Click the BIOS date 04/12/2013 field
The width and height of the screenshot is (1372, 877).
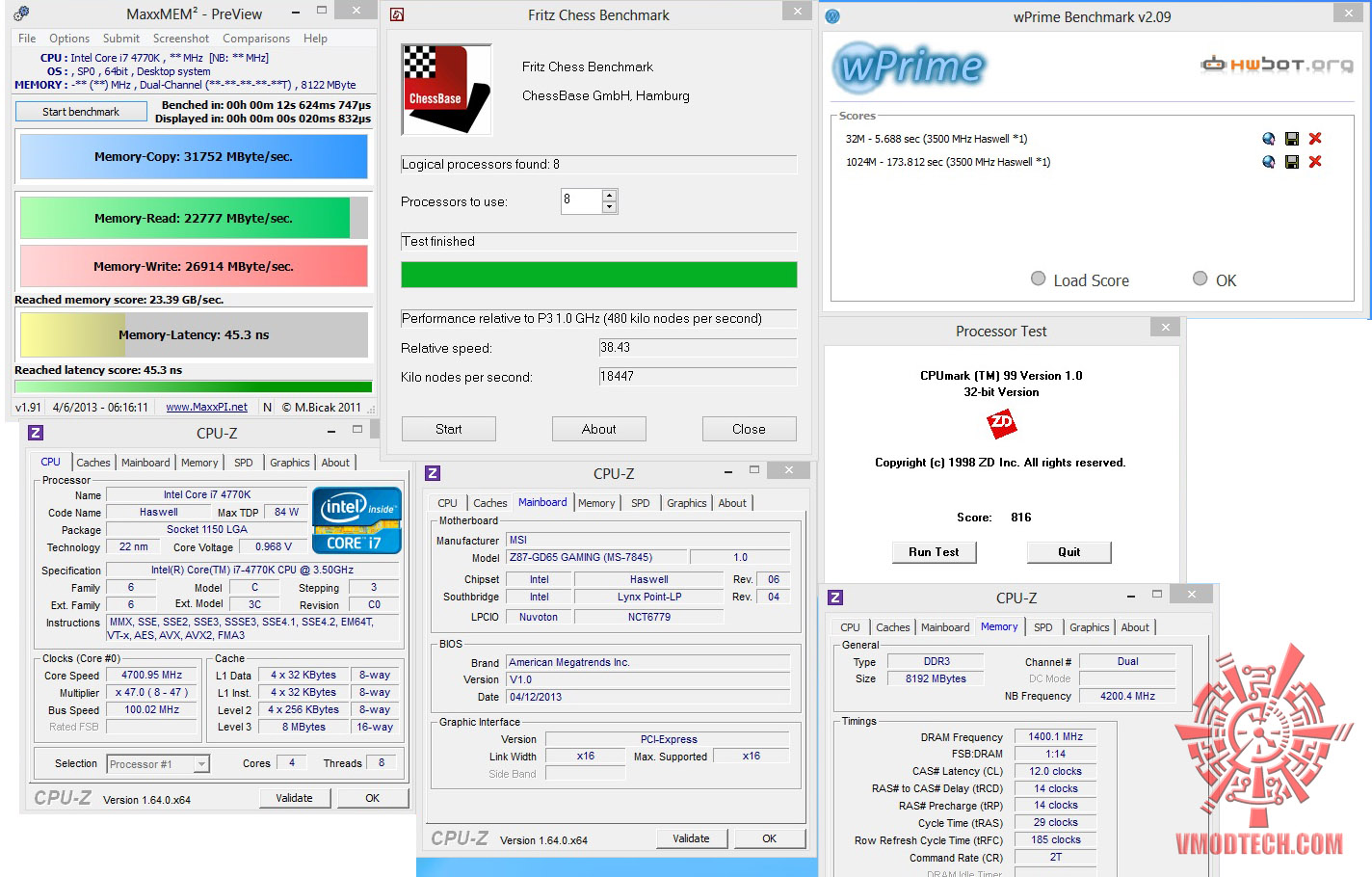point(649,697)
